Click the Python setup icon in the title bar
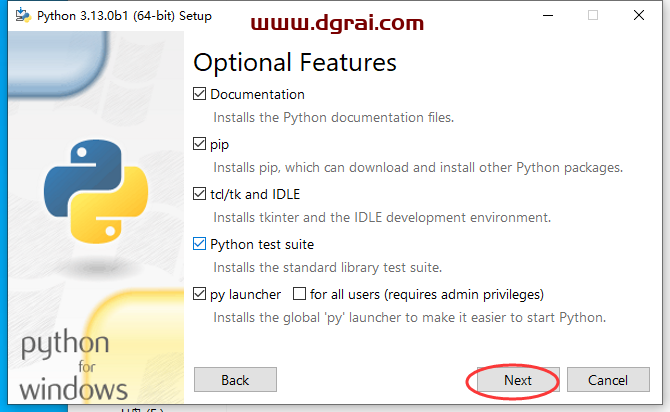 tap(23, 15)
